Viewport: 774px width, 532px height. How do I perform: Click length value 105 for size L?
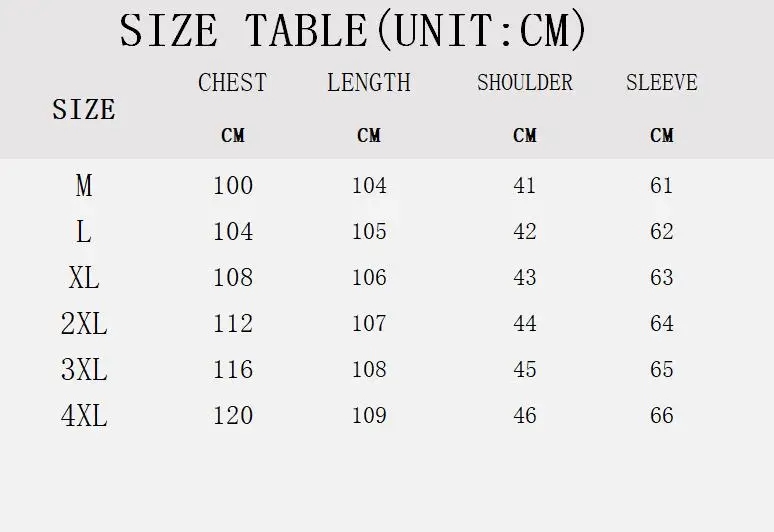click(x=369, y=231)
